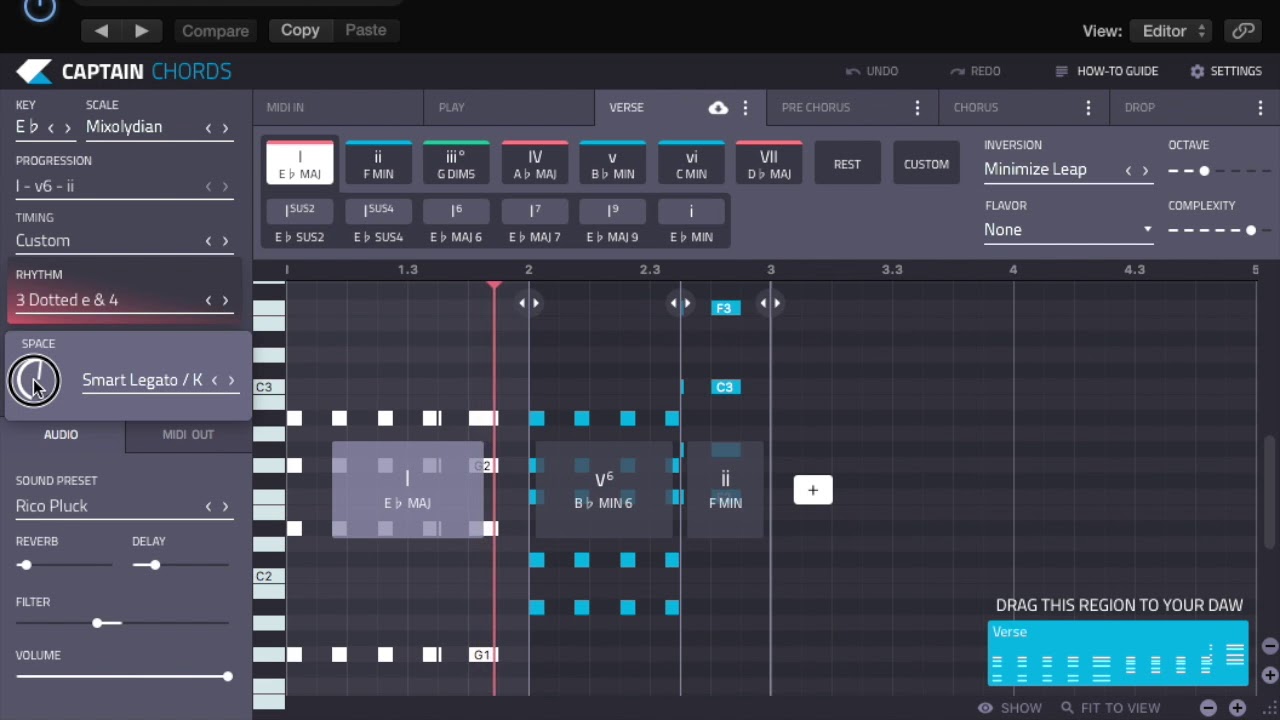Adjust the Volume slider handle
1280x720 pixels.
tap(227, 677)
